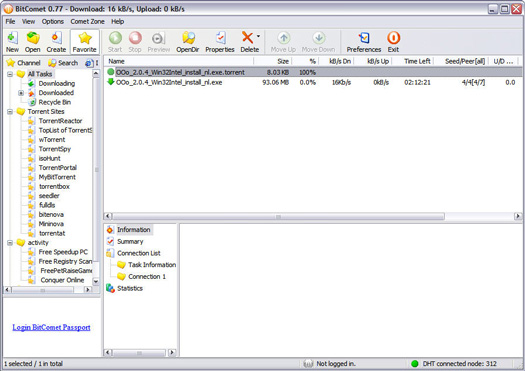Open the Options menu
Screen dimensions: 525x371
click(53, 21)
